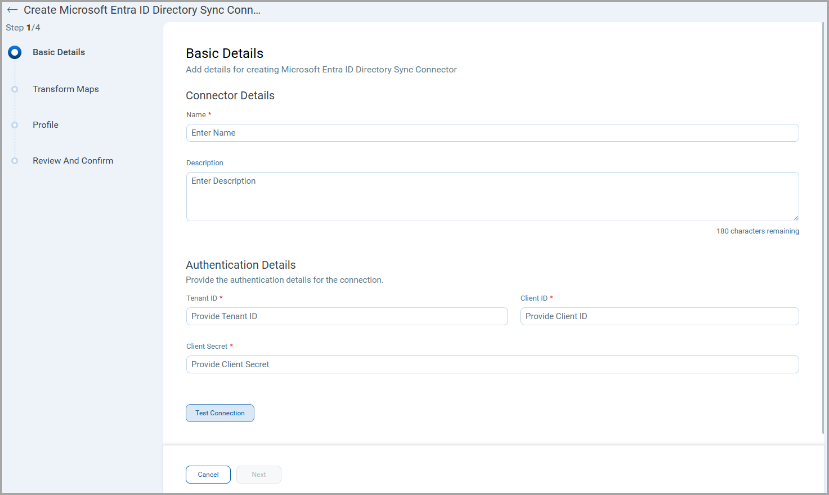The image size is (829, 495).
Task: Cancel the connector creation
Action: pyautogui.click(x=208, y=474)
